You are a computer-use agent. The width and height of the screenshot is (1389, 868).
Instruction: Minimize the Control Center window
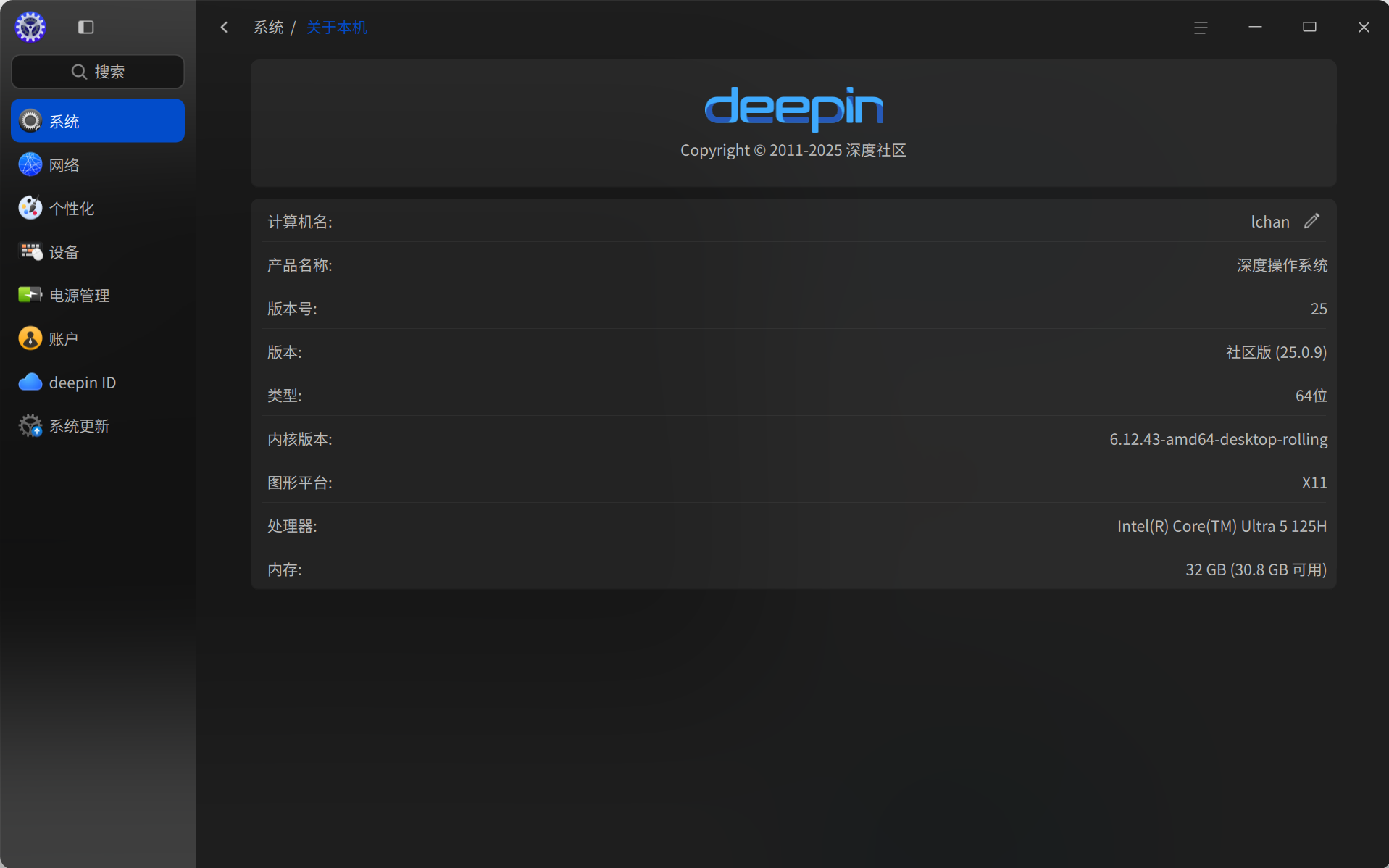pyautogui.click(x=1255, y=28)
